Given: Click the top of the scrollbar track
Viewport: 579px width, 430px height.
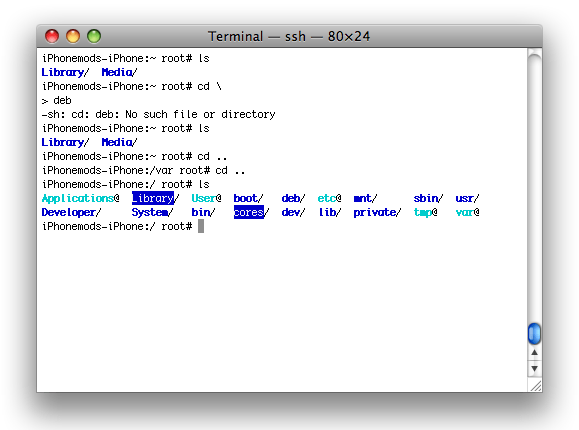Looking at the screenshot, I should [x=534, y=59].
